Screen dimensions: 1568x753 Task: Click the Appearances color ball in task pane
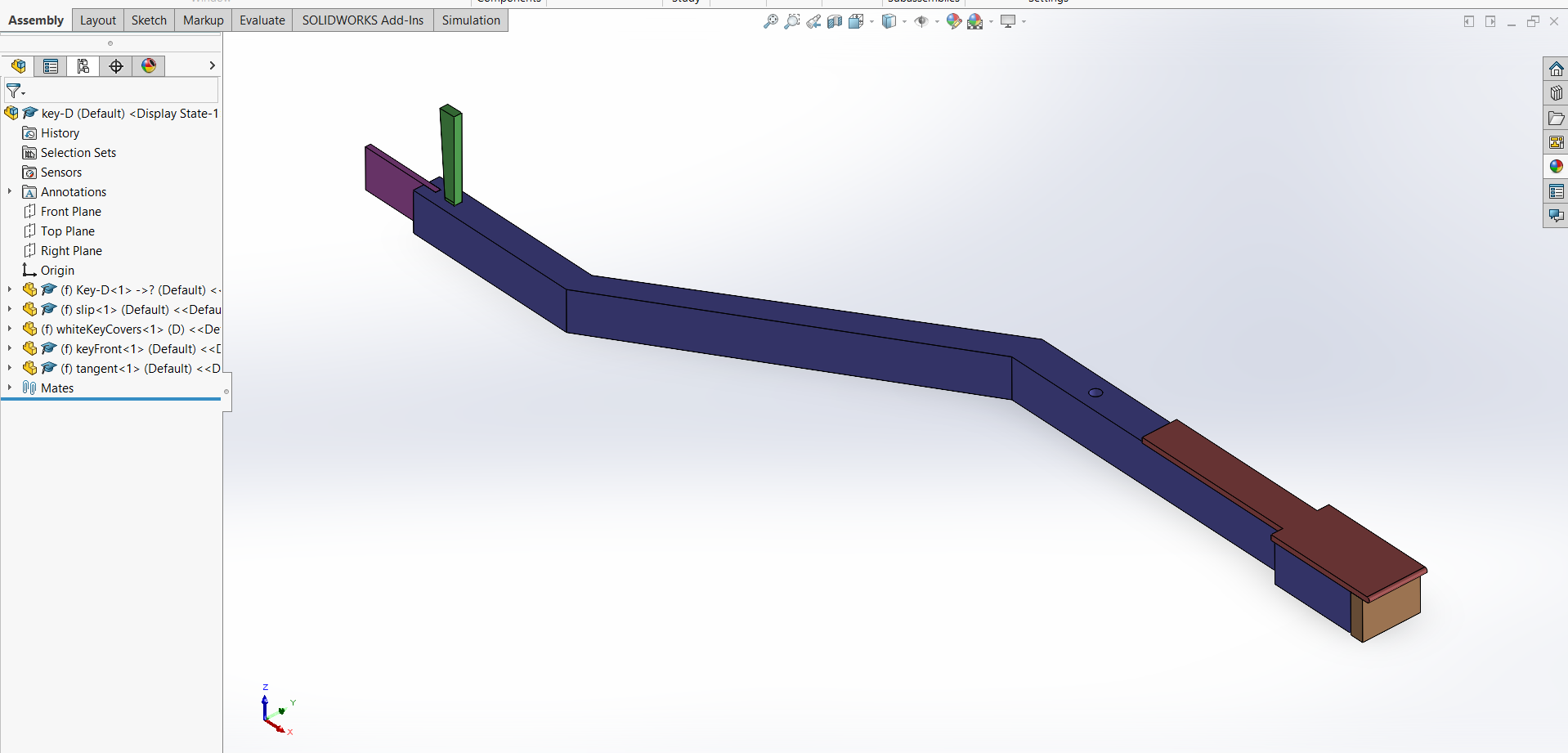click(x=1556, y=167)
